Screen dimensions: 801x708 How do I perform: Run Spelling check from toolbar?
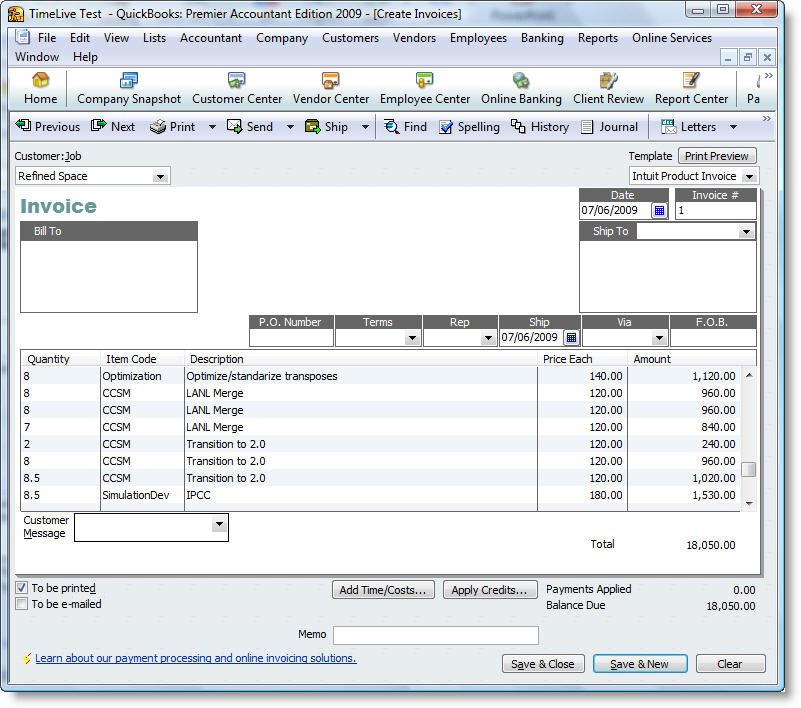tap(469, 126)
